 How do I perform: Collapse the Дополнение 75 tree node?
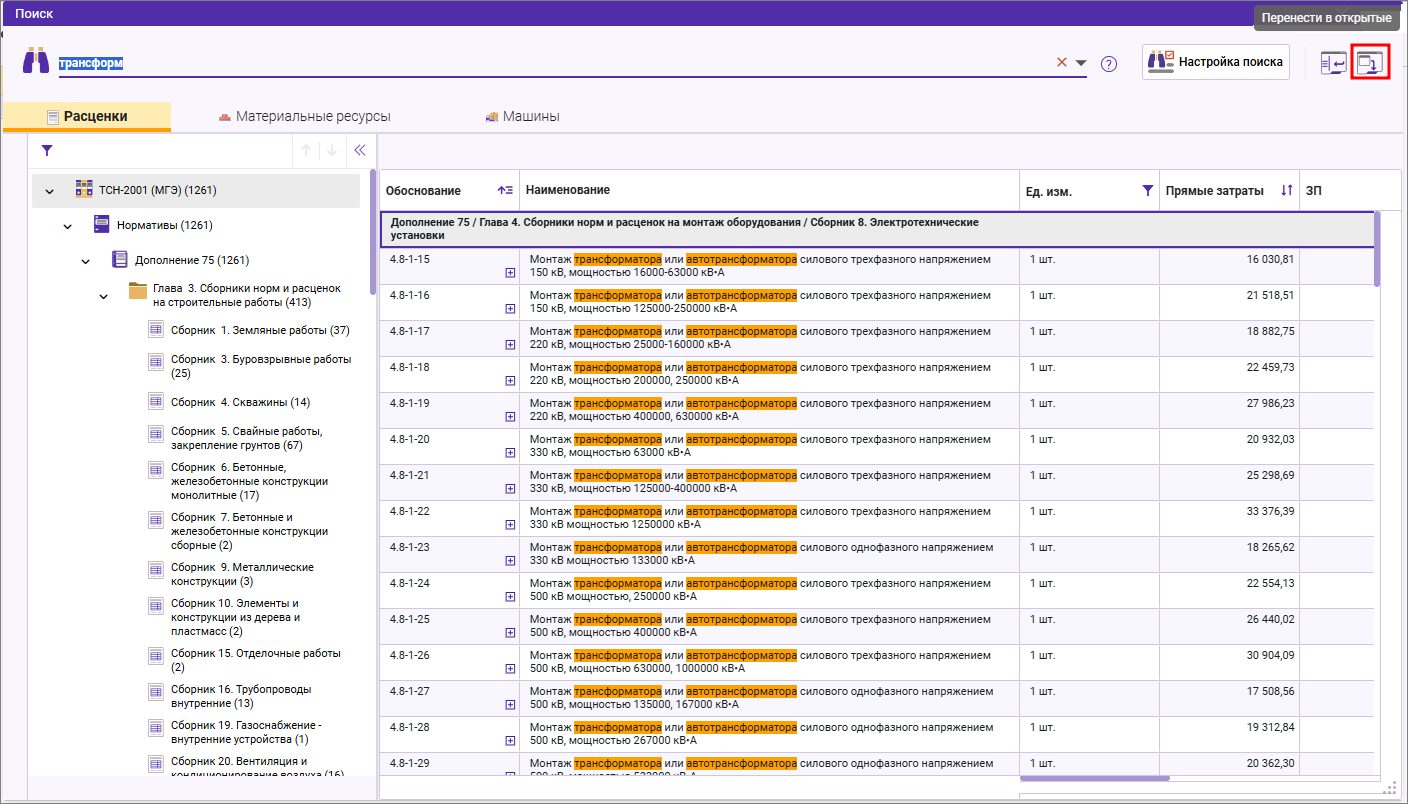pyautogui.click(x=86, y=261)
